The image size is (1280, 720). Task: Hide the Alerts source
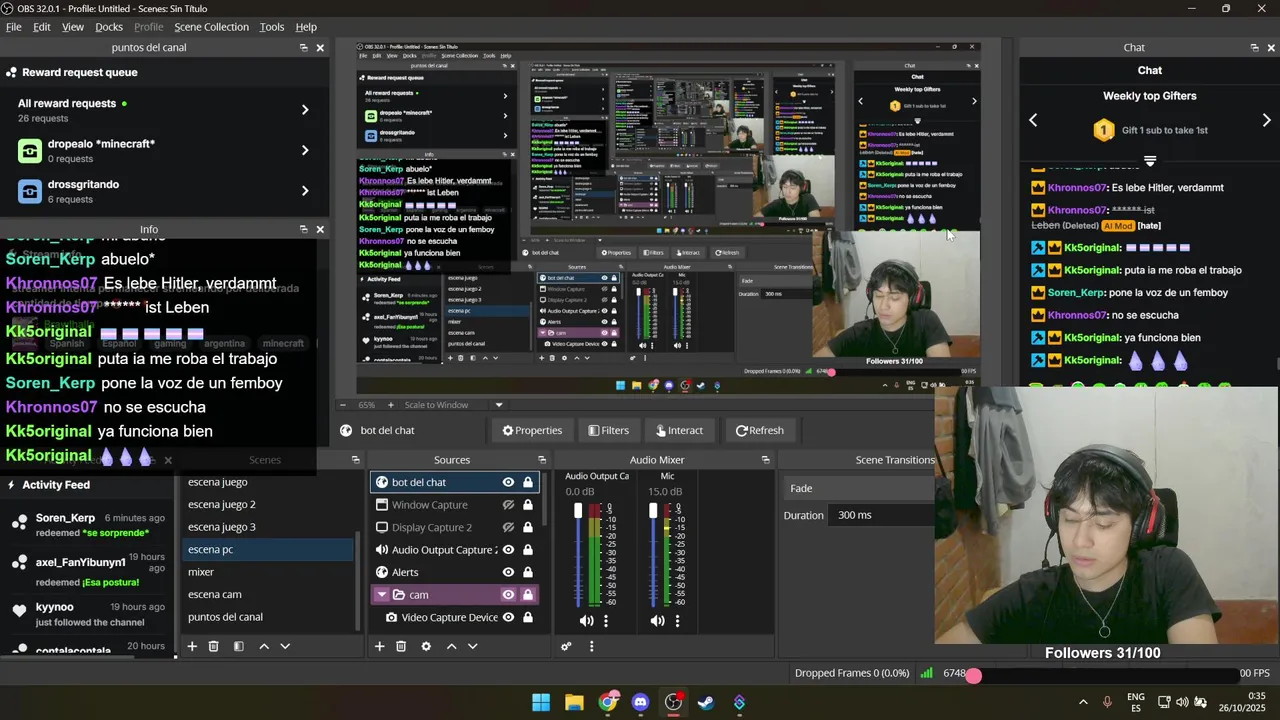[508, 572]
